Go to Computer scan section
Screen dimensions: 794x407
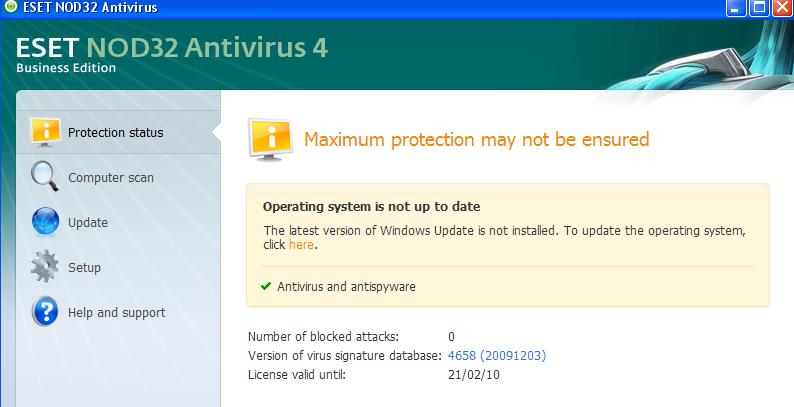(110, 178)
